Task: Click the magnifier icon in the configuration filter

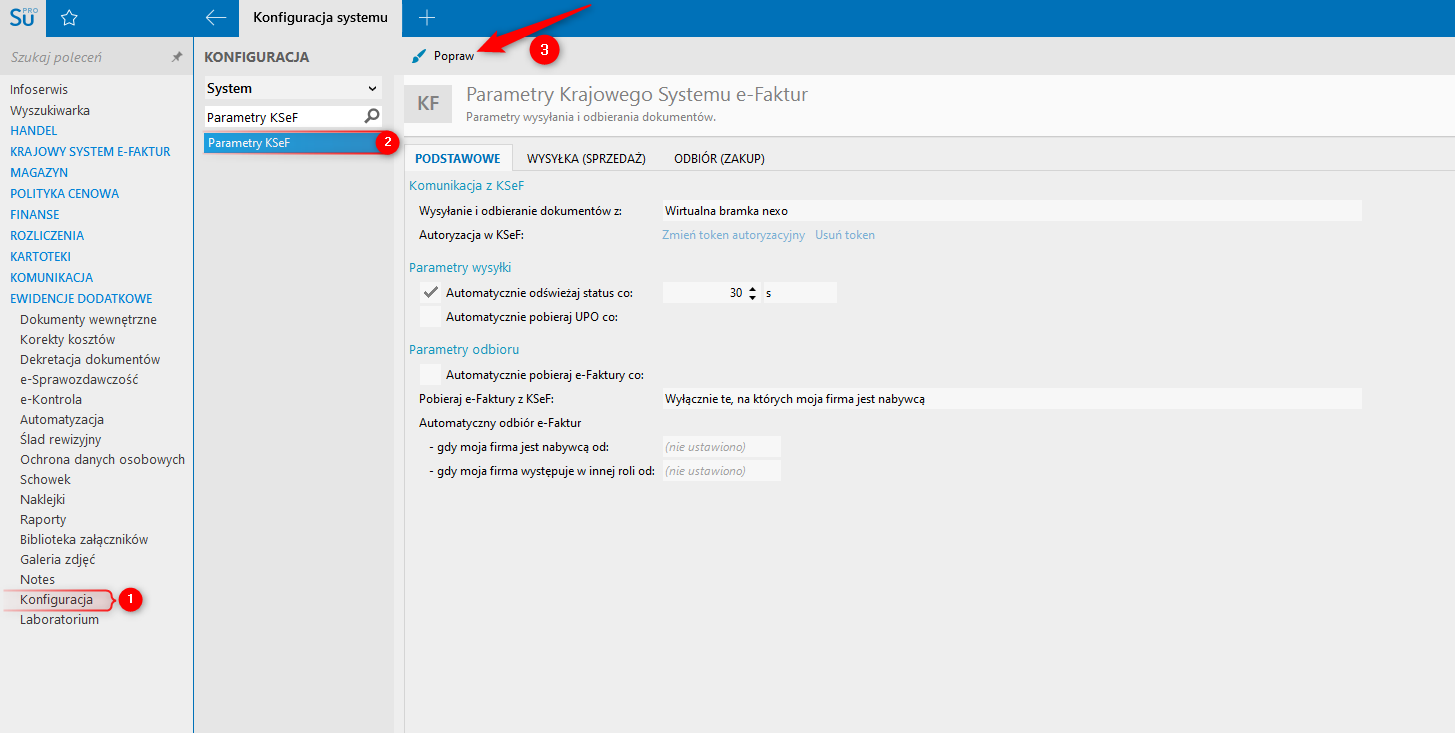Action: pos(372,116)
